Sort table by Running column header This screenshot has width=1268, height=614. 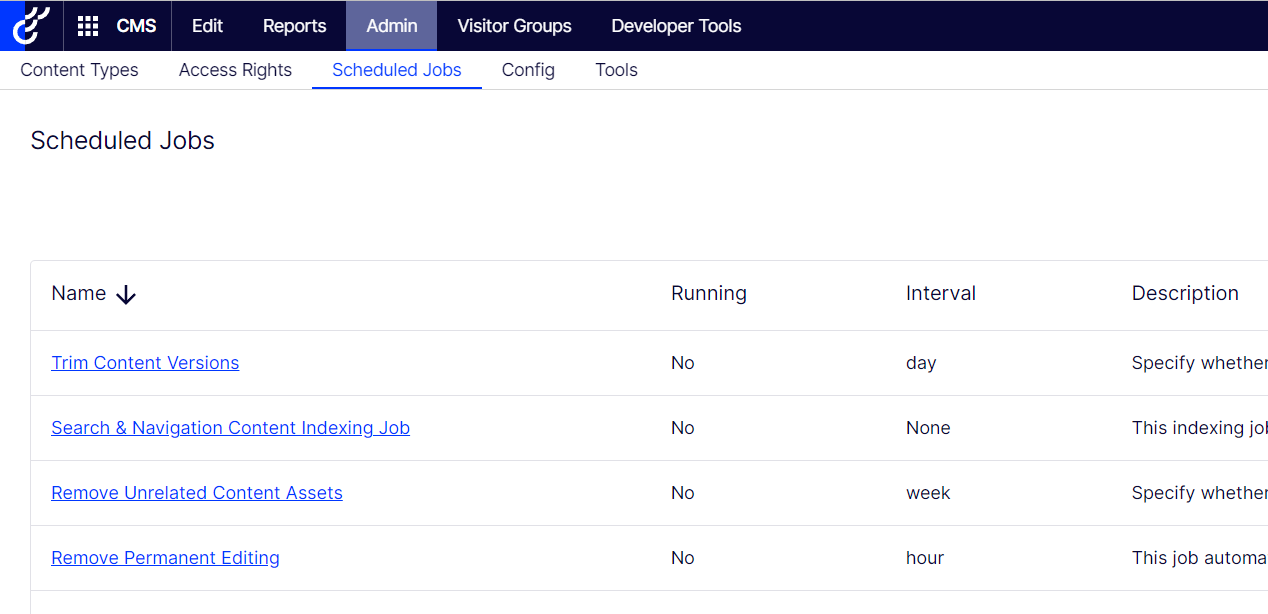point(708,293)
